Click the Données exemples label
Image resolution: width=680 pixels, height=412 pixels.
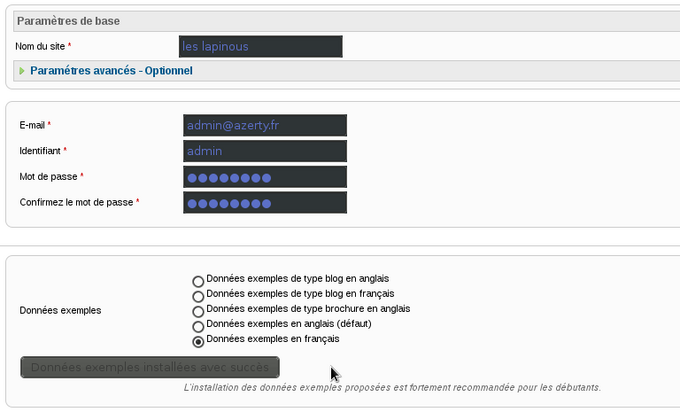(x=60, y=311)
